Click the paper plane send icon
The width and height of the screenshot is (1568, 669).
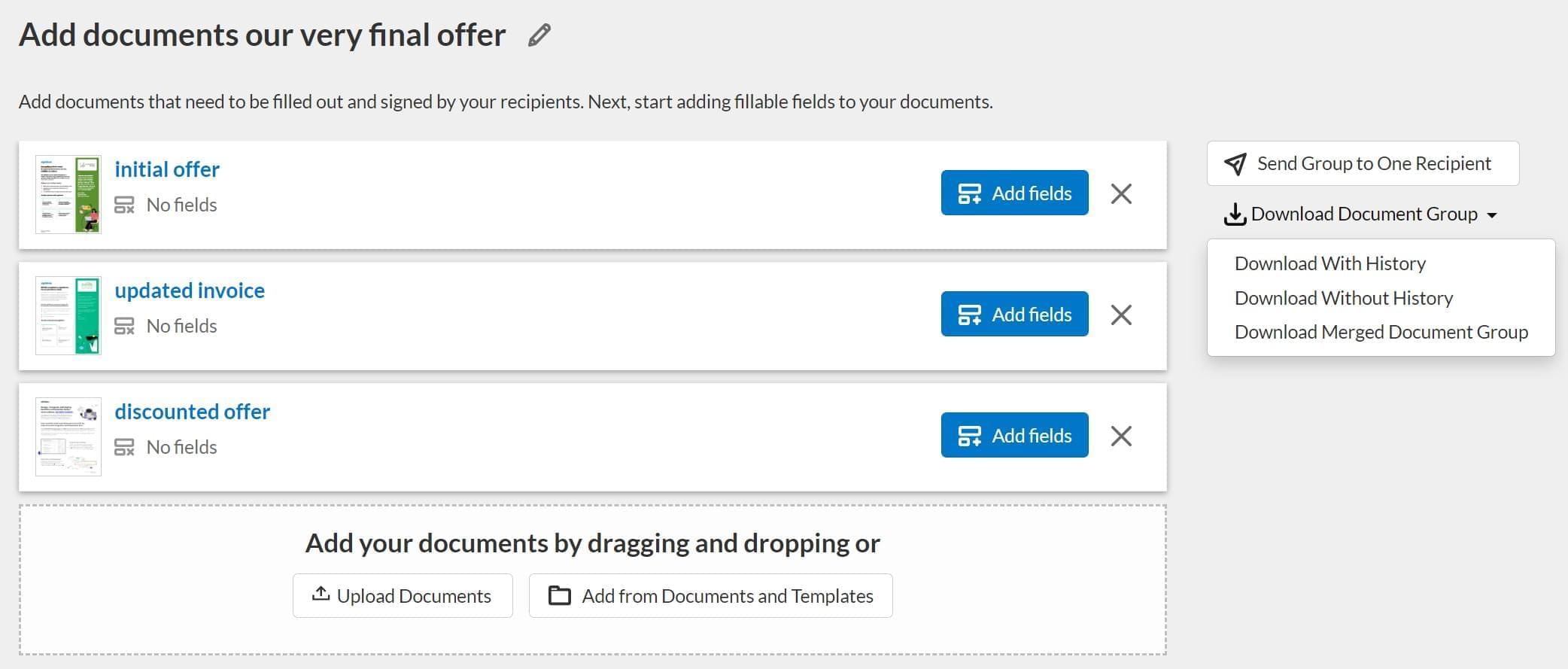pos(1235,164)
